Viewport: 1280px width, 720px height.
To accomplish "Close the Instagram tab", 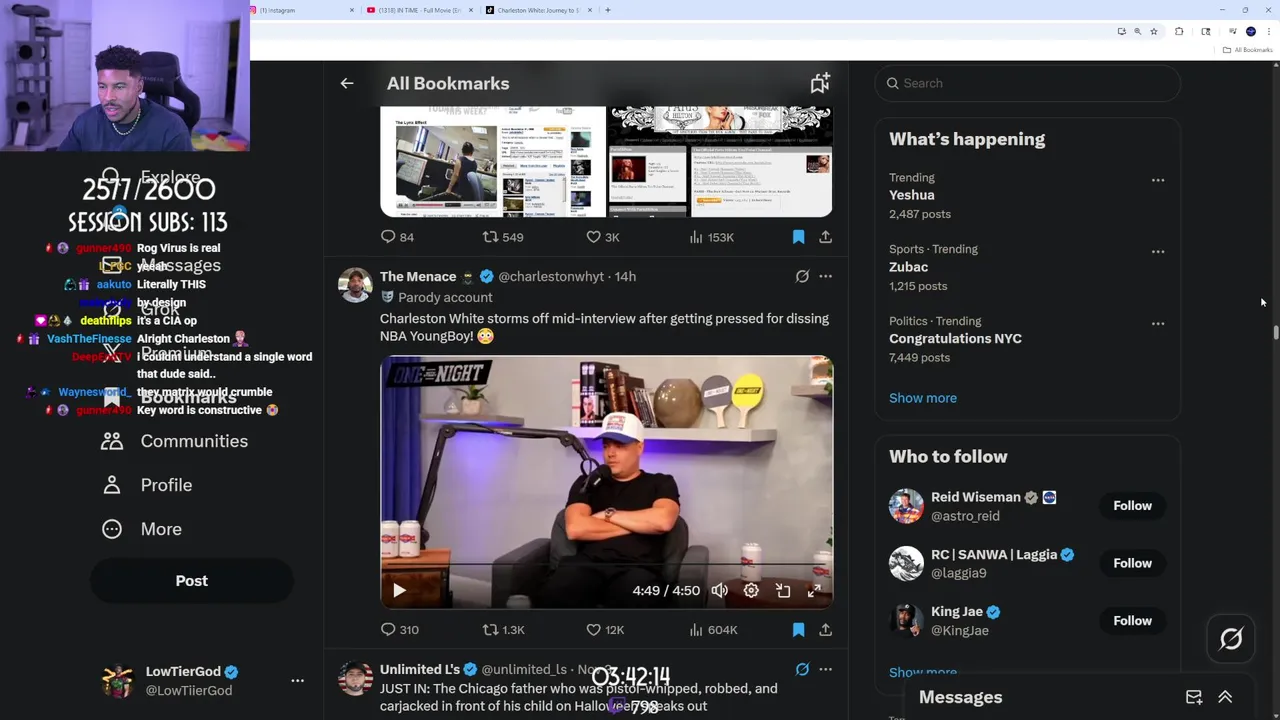I will tap(352, 10).
